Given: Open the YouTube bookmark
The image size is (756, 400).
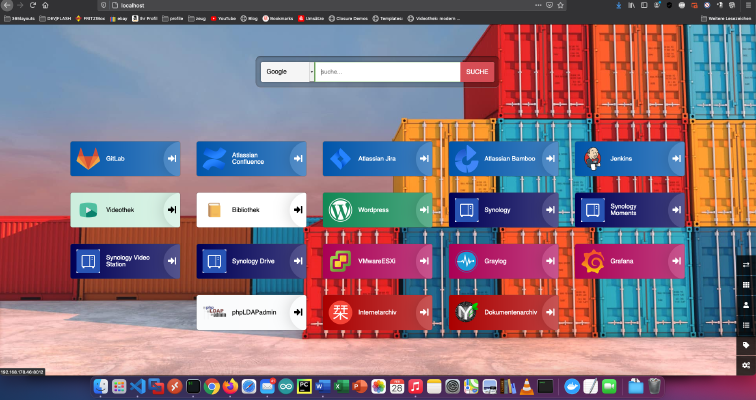Looking at the screenshot, I should (223, 18).
